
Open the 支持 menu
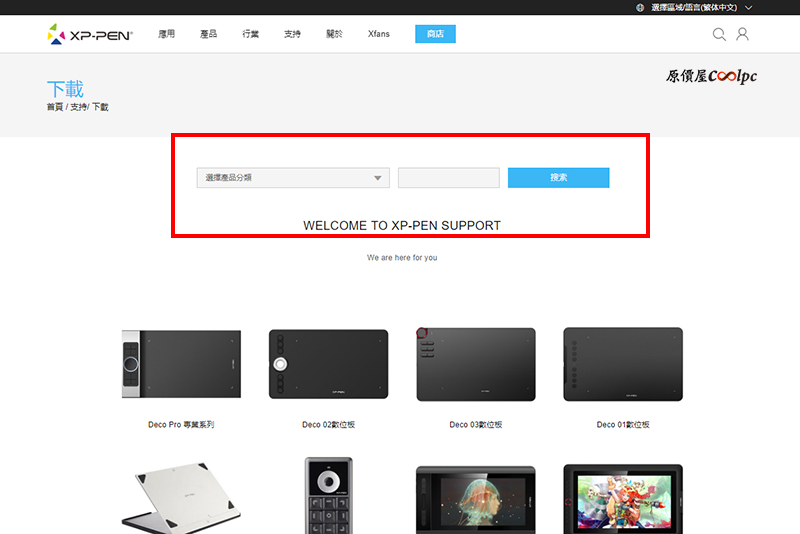(292, 34)
